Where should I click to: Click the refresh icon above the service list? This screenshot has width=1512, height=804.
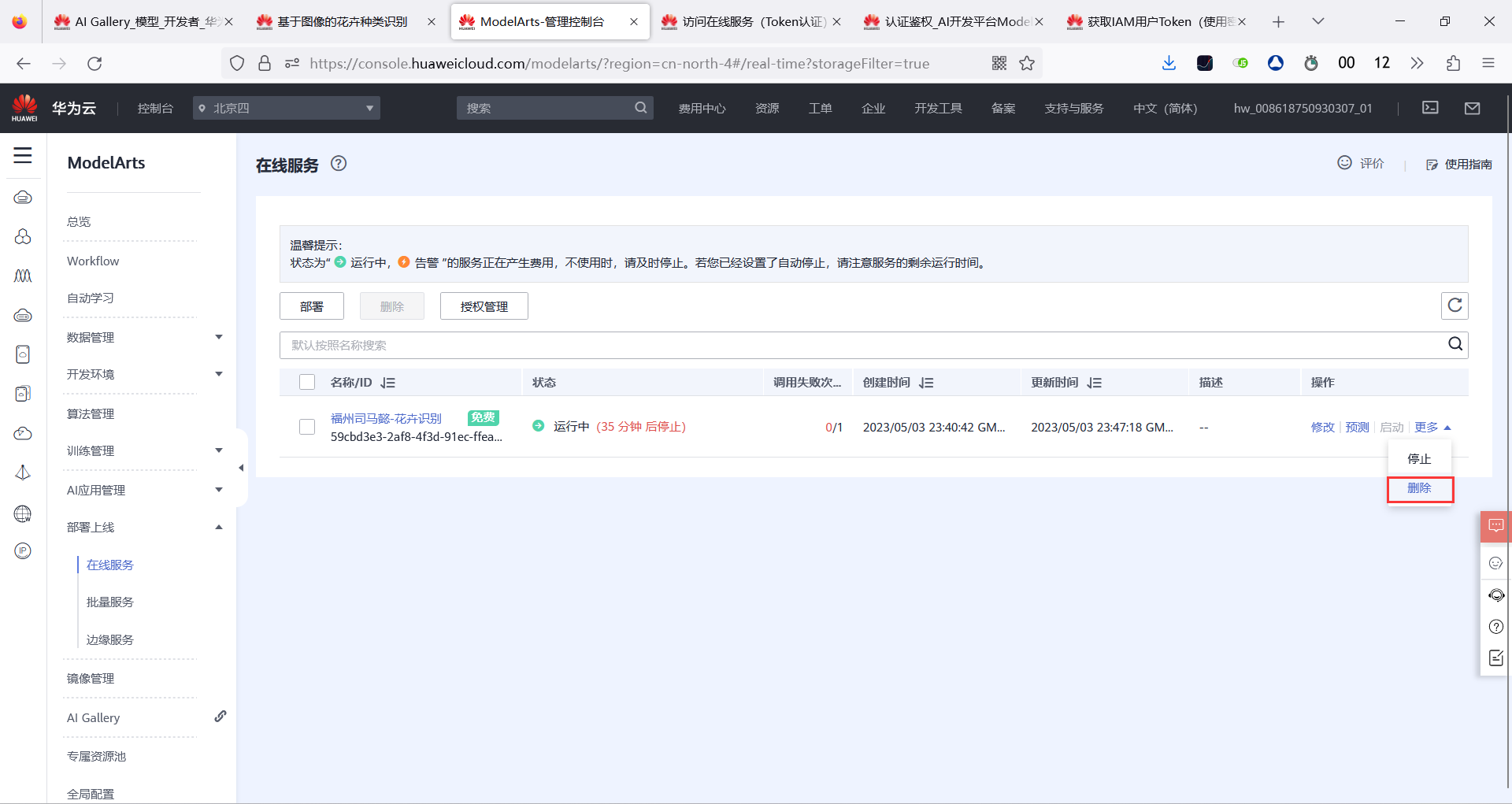[1455, 306]
